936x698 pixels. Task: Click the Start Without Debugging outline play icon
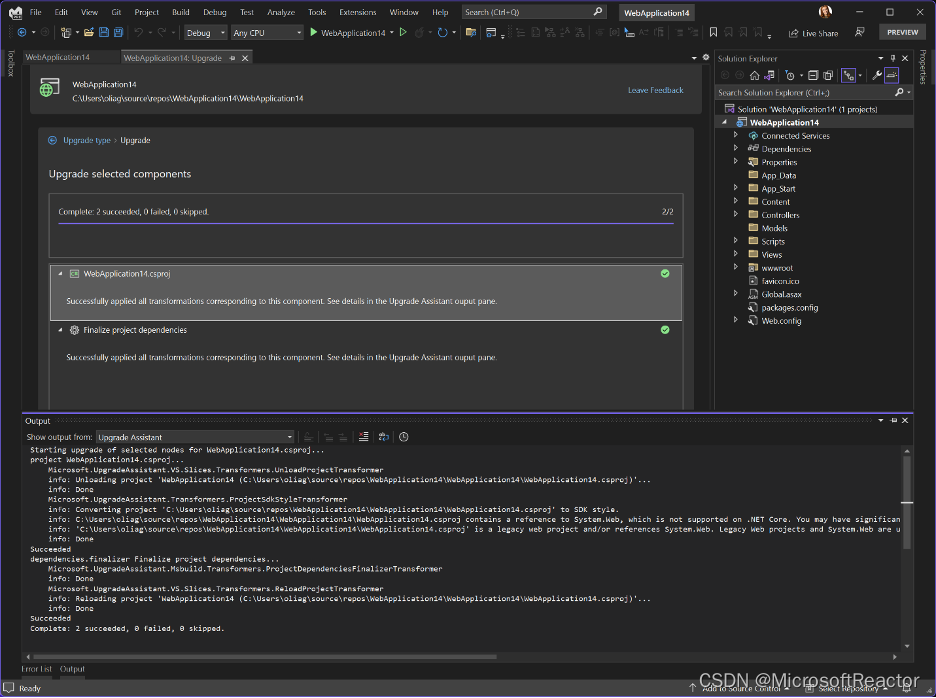(403, 33)
